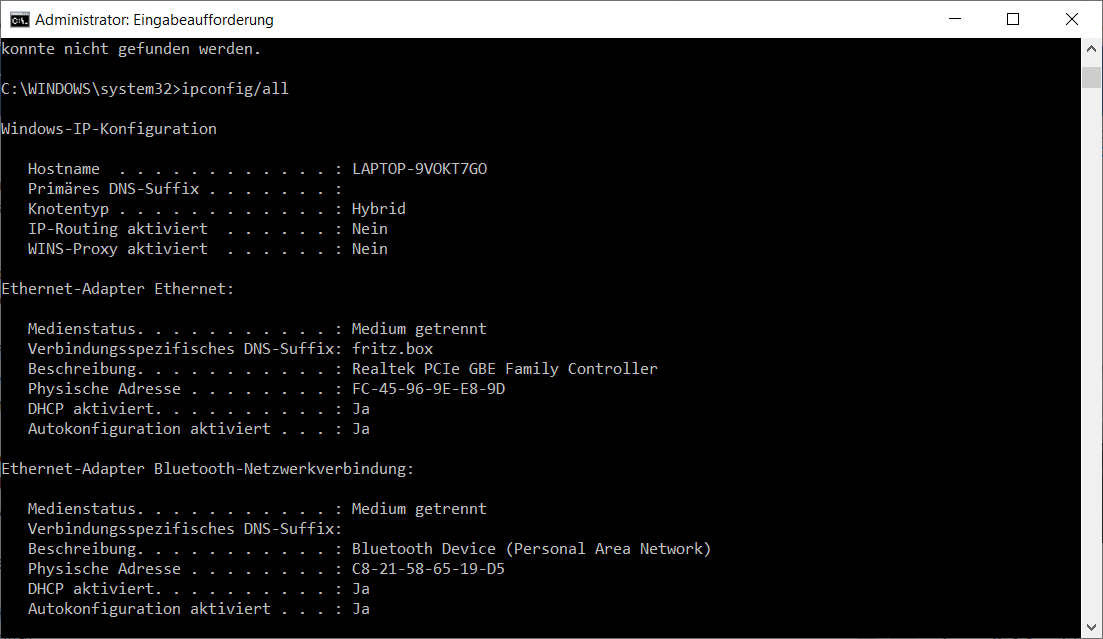Click the Windows-IP-Konfiguration heading
The width and height of the screenshot is (1103, 639).
tap(109, 129)
